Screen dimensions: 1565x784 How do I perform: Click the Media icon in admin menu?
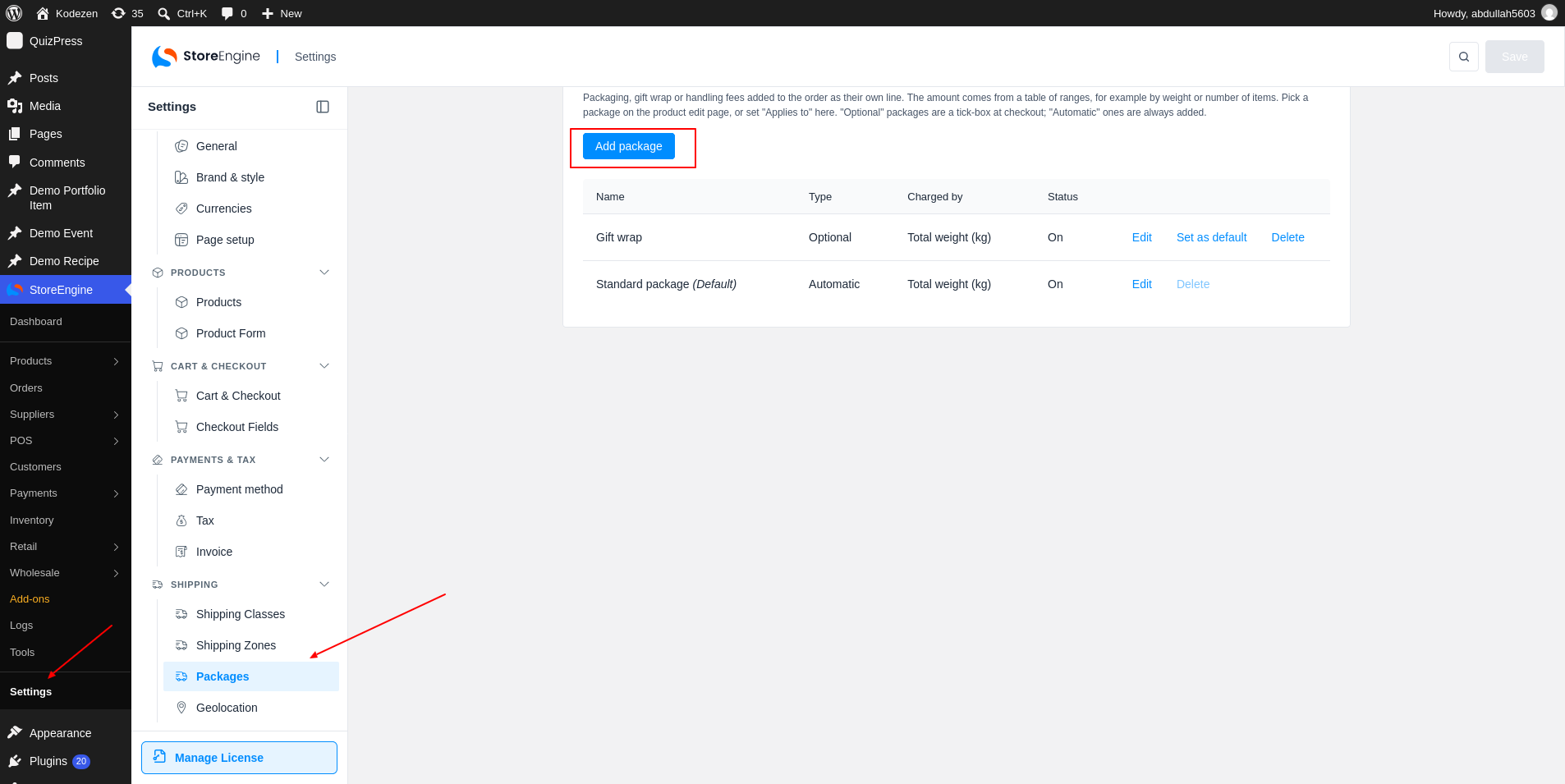click(15, 106)
